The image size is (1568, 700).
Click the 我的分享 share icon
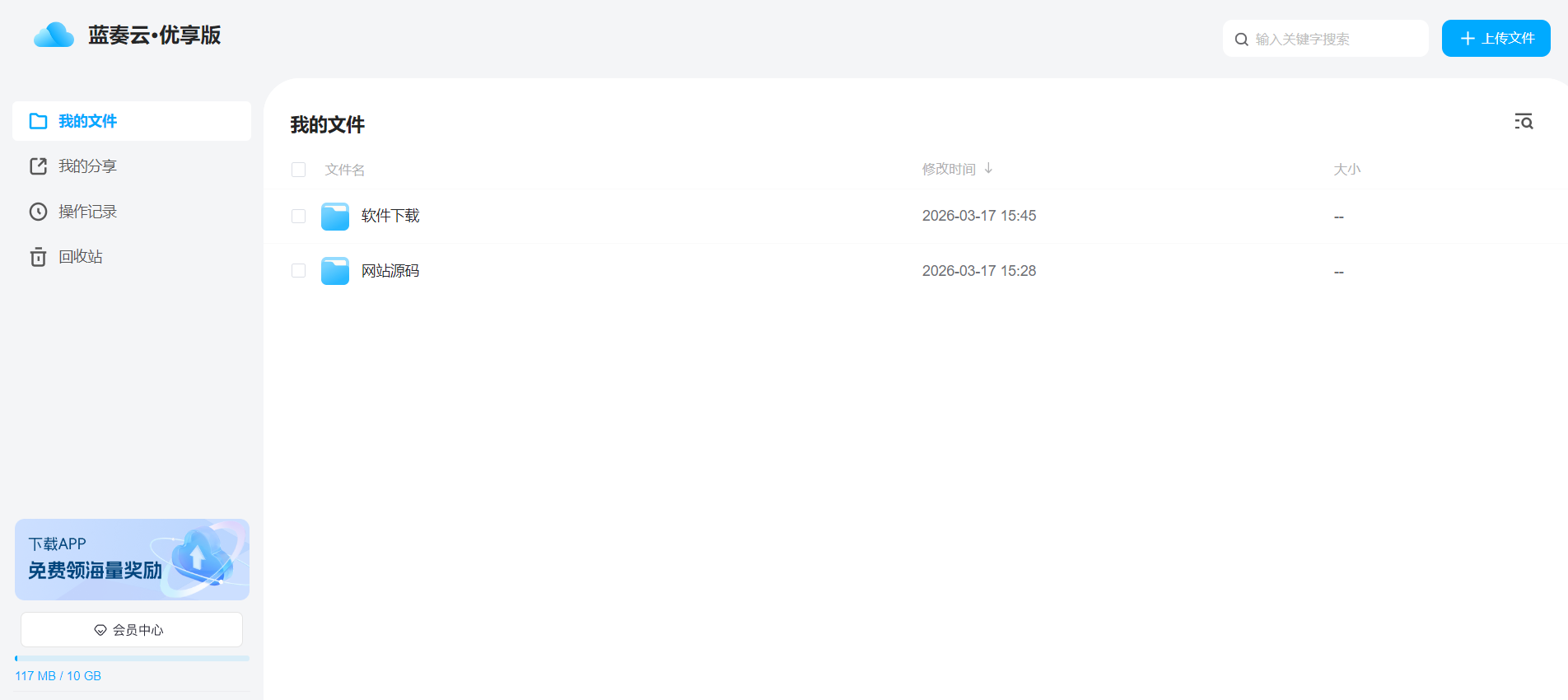[x=39, y=166]
